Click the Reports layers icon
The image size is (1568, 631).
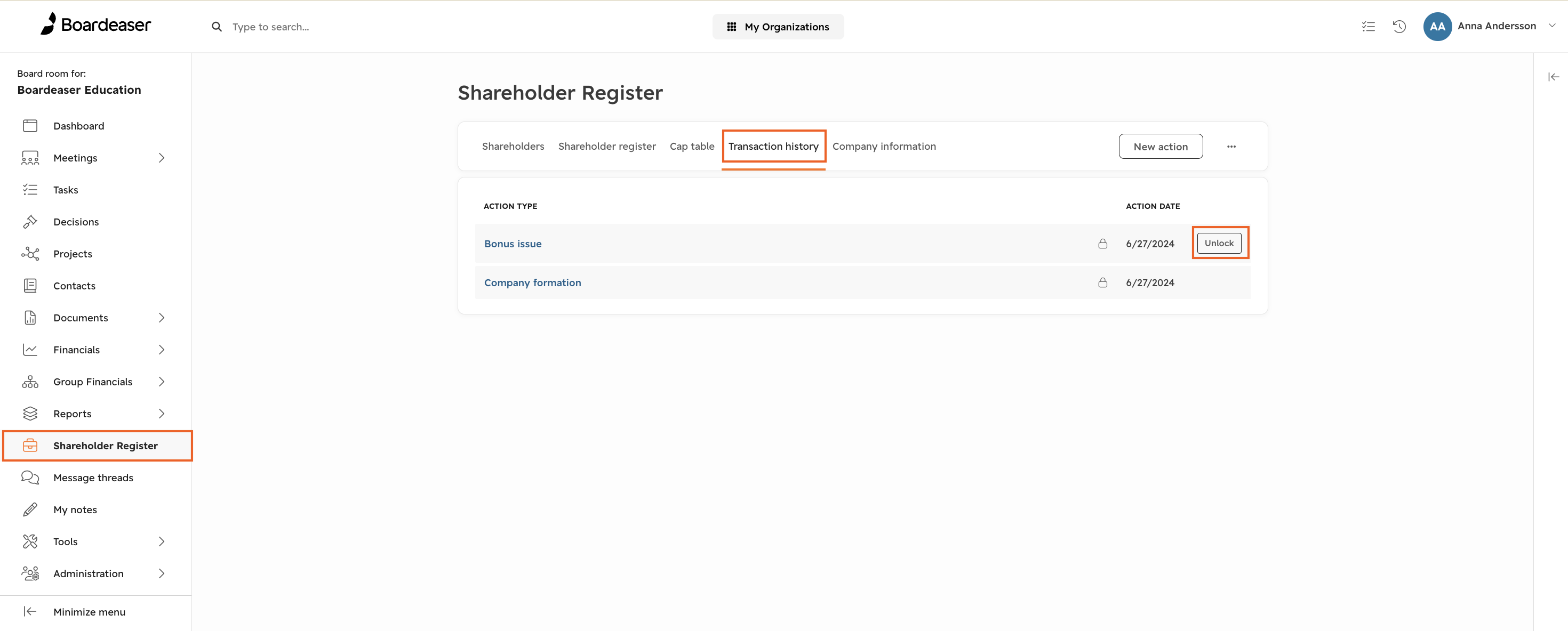30,414
